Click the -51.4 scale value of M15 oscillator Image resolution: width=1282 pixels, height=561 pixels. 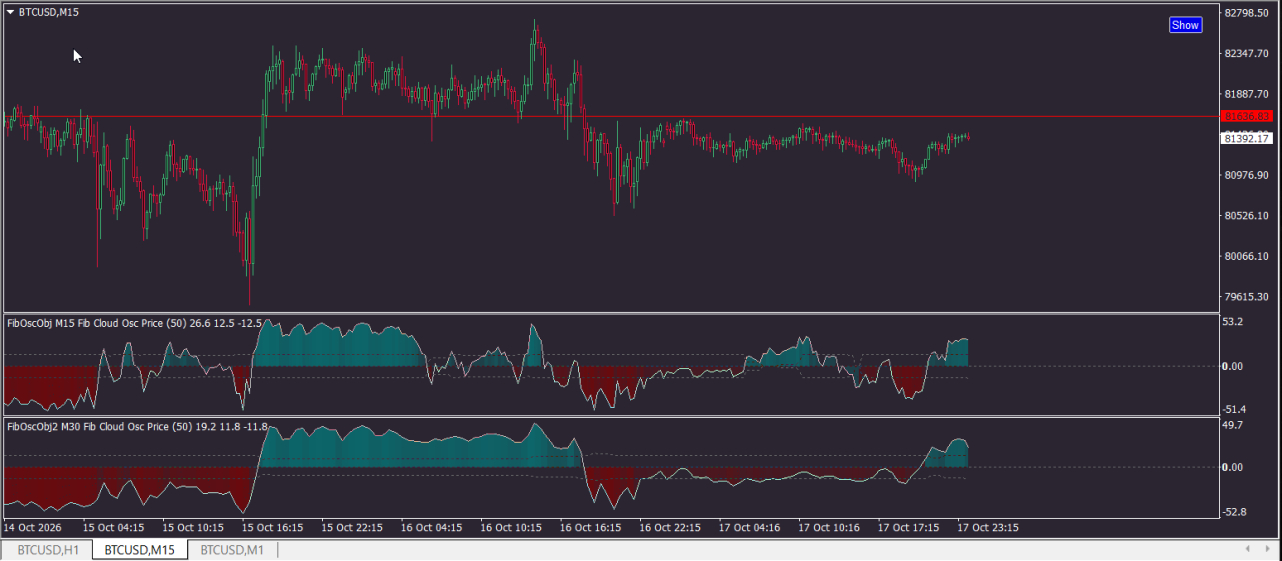pos(1233,410)
